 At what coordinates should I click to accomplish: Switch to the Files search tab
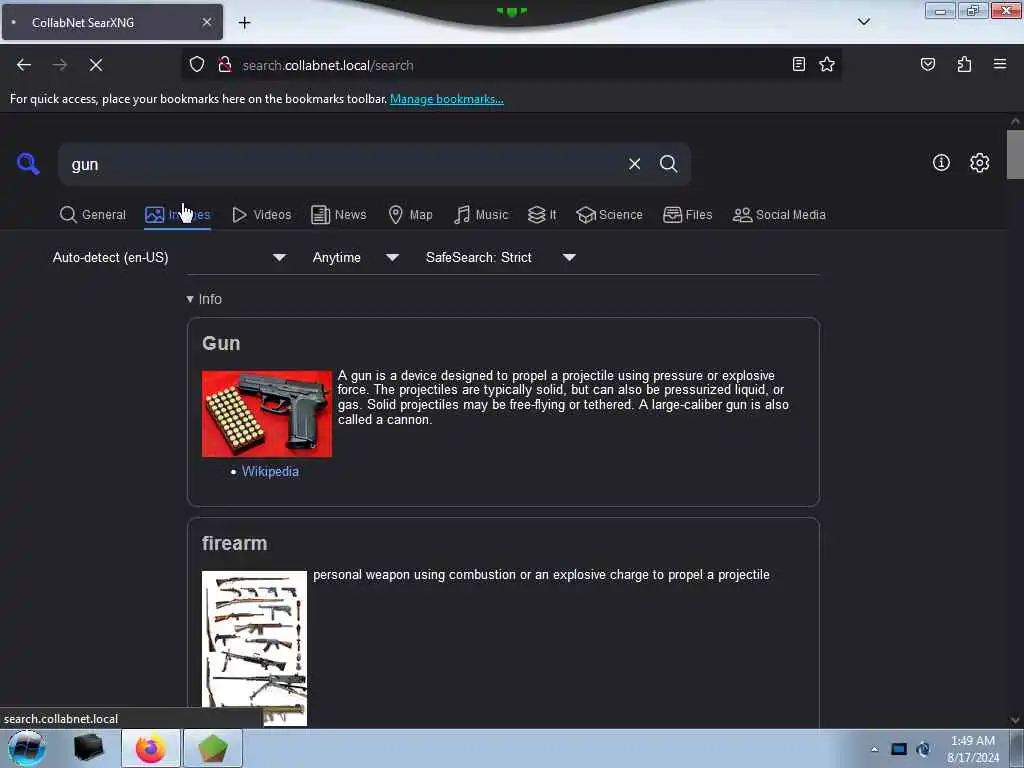(688, 215)
